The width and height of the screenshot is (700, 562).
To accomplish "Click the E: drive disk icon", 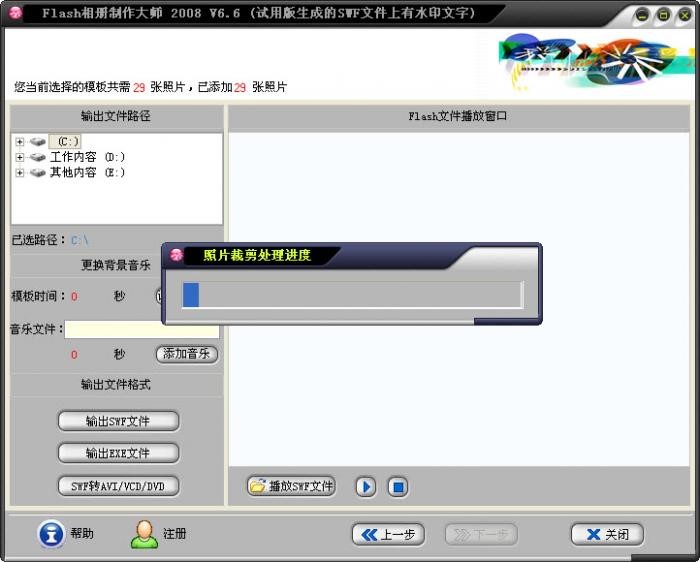I will pos(38,173).
